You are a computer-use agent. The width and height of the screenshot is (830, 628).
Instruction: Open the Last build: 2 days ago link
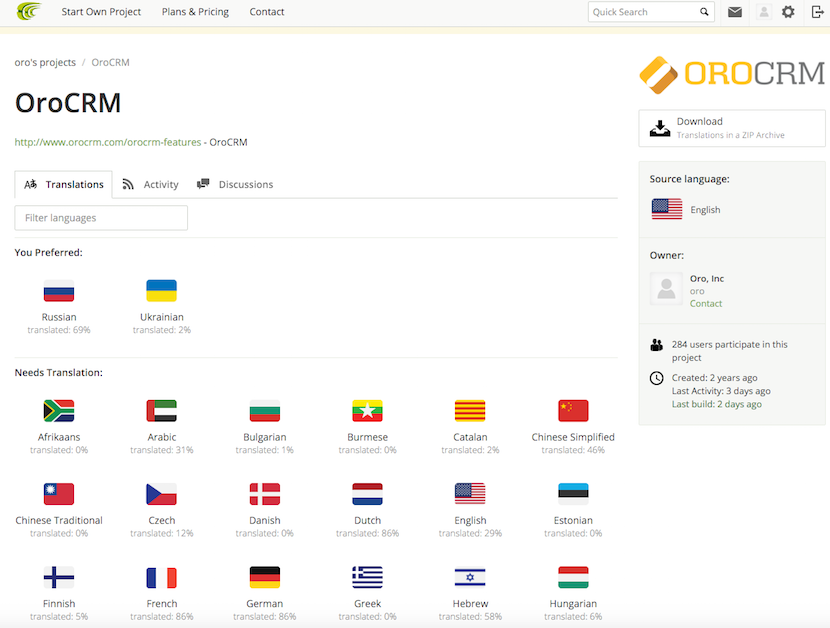717,404
